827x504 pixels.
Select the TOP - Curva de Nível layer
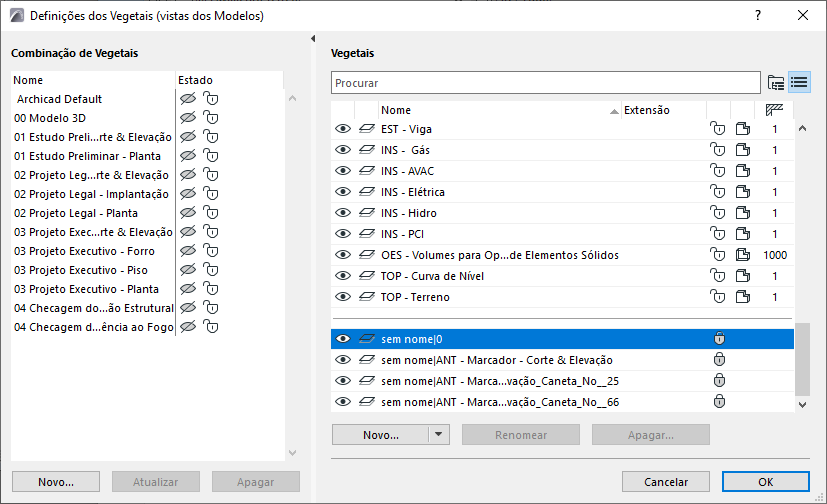click(432, 276)
